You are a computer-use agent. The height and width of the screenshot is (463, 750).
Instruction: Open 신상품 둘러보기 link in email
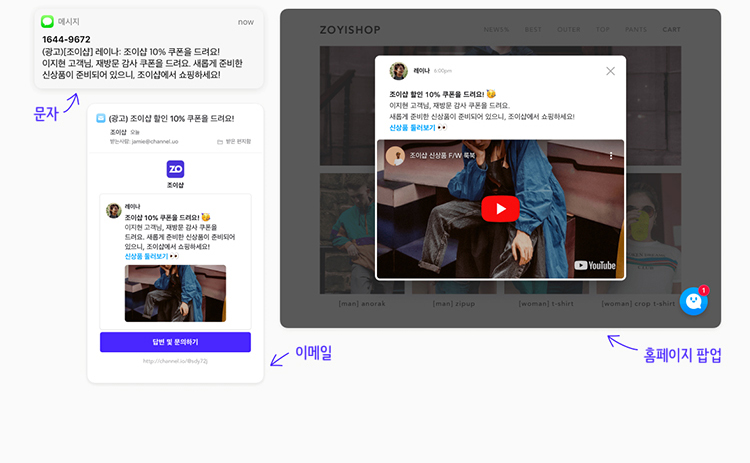coord(146,256)
